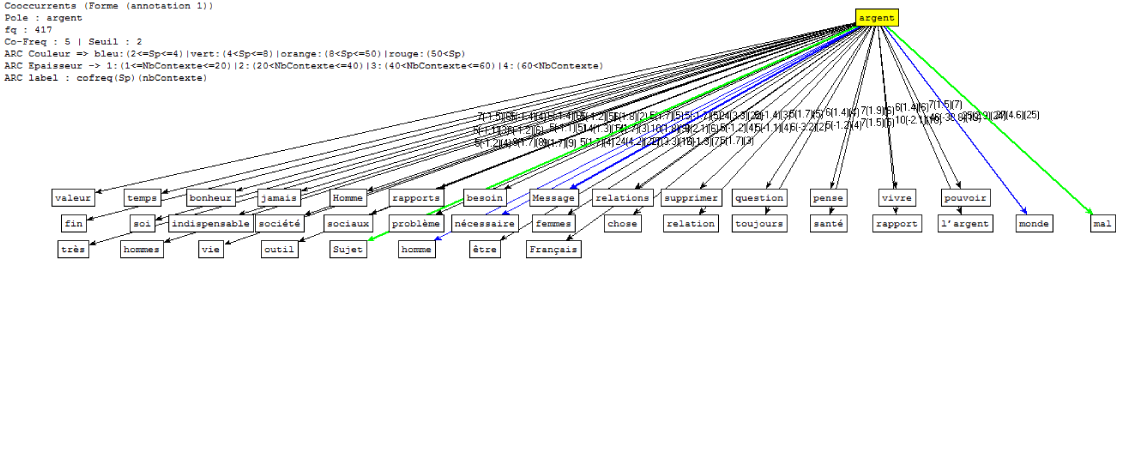The height and width of the screenshot is (462, 1124).
Task: Click the 'Cooccurrents (Forme (annotation 1))' title
Action: (108, 6)
